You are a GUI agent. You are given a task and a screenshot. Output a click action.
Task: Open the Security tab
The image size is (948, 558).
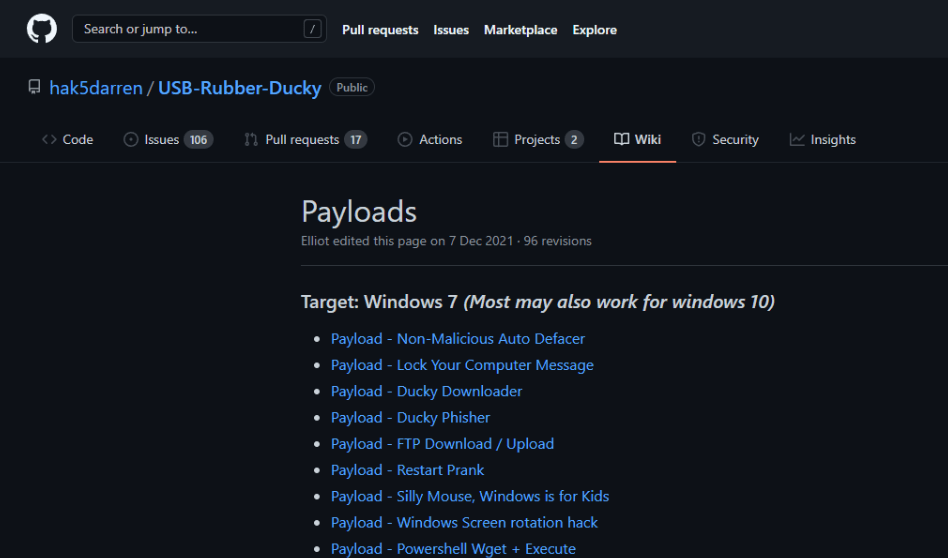click(735, 140)
